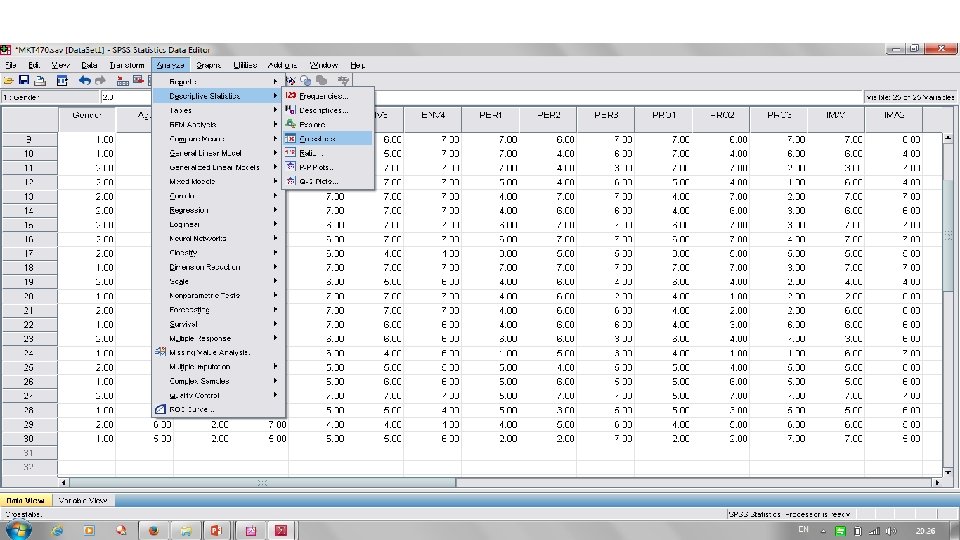Click the cell value edit field
This screenshot has width=960, height=540.
[481, 97]
